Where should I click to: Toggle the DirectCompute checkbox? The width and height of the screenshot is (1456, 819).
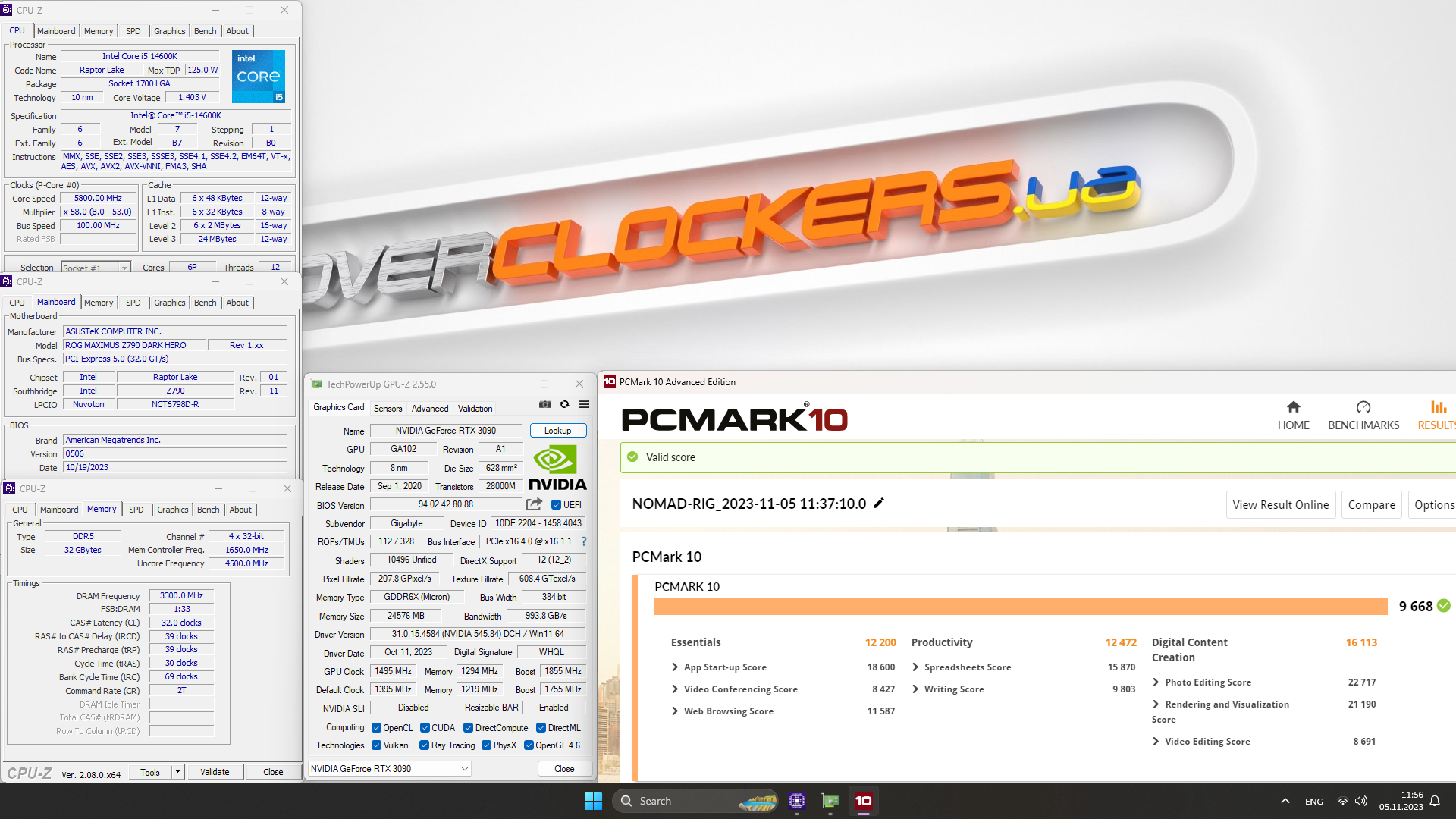click(x=469, y=728)
